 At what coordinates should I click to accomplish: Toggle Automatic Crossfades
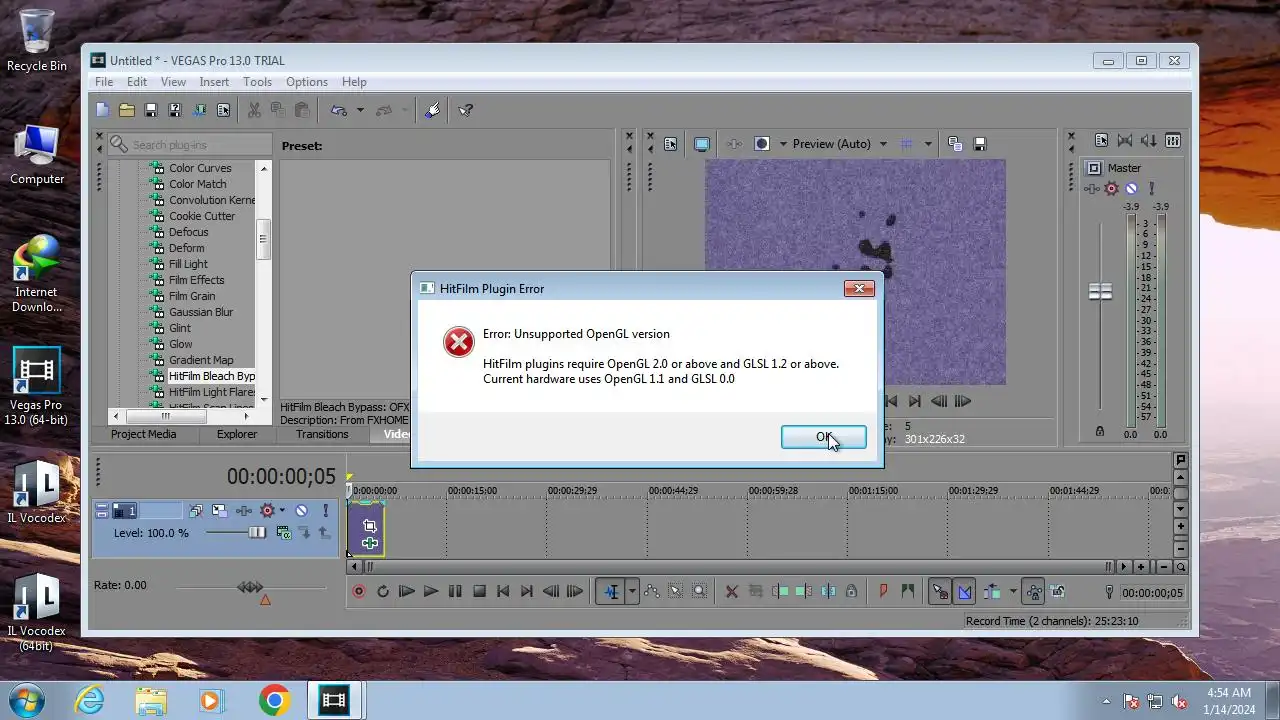click(x=964, y=592)
